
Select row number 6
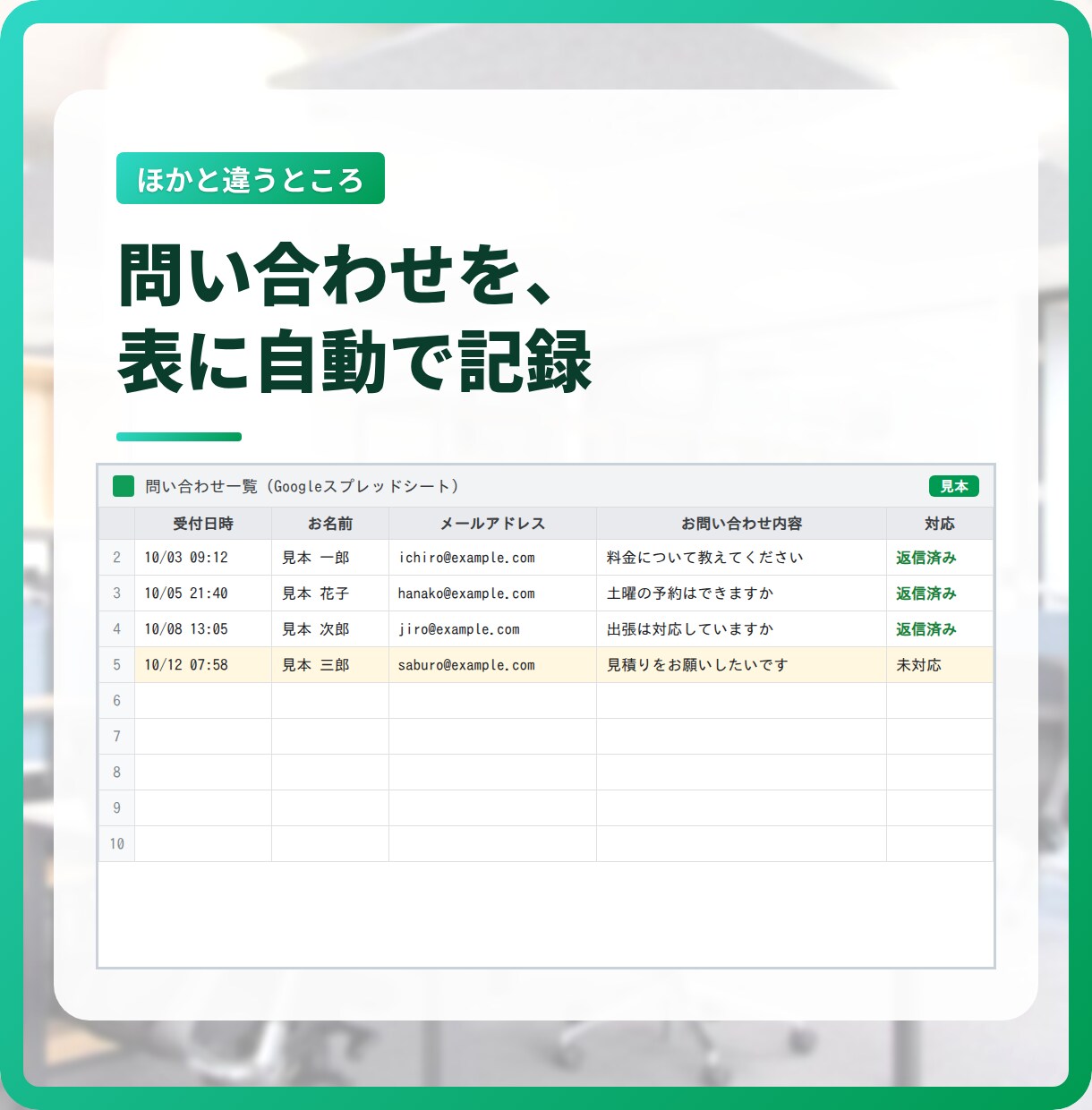(x=116, y=701)
